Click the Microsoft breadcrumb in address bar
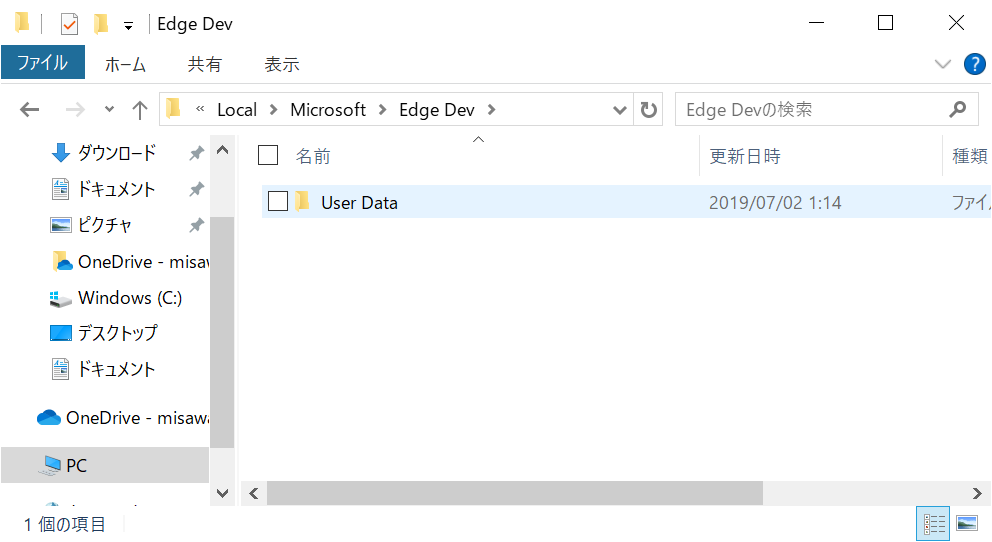This screenshot has width=992, height=542. pos(328,110)
